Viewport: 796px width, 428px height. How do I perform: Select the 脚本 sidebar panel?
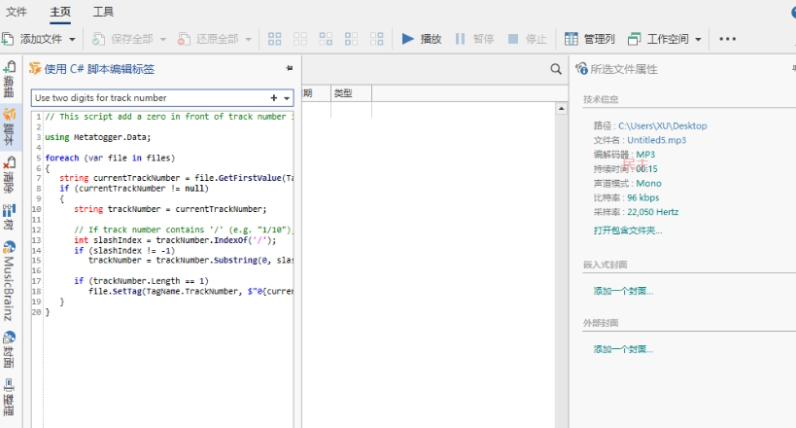click(9, 127)
